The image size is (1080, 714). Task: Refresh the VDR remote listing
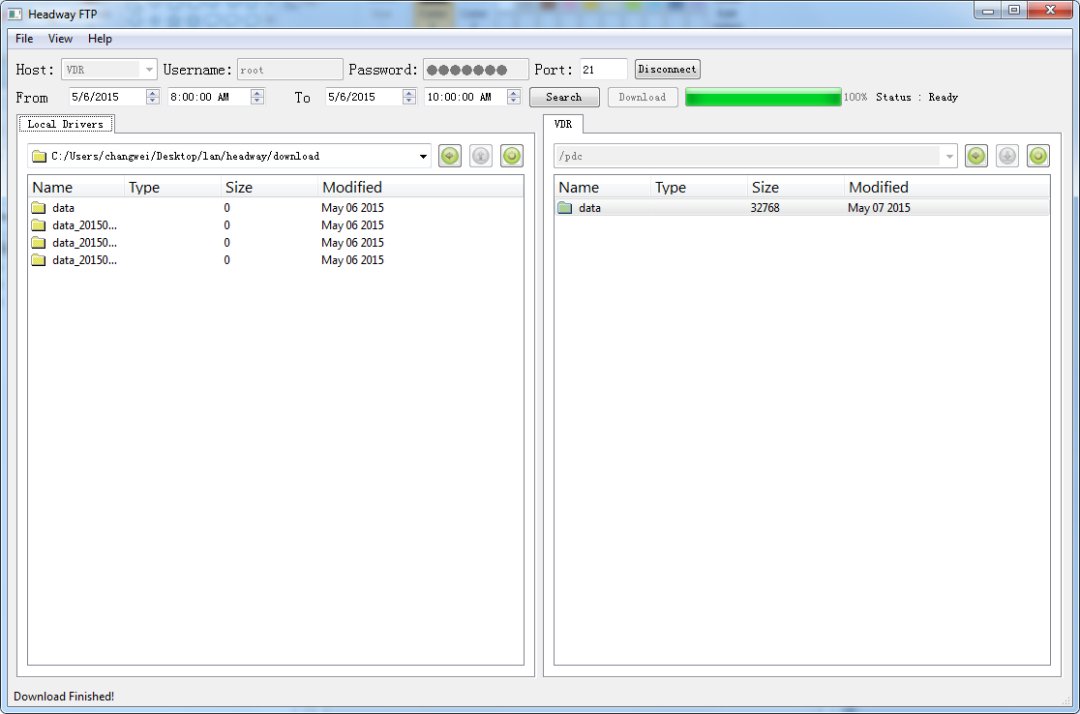pos(1038,156)
